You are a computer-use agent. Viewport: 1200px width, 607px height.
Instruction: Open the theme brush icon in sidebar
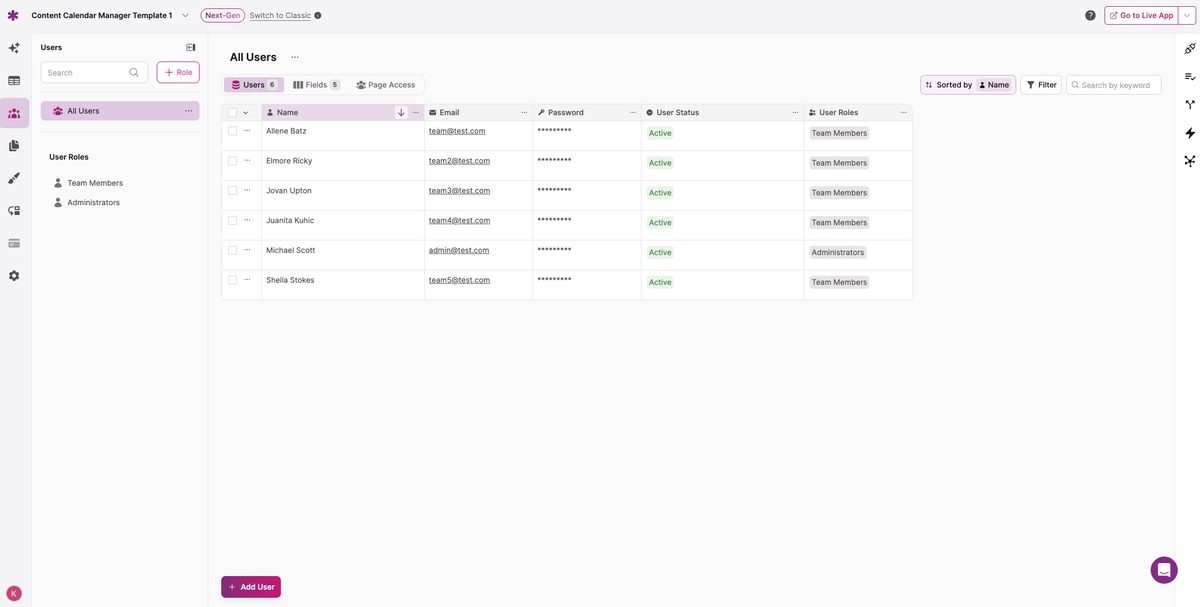pos(14,178)
